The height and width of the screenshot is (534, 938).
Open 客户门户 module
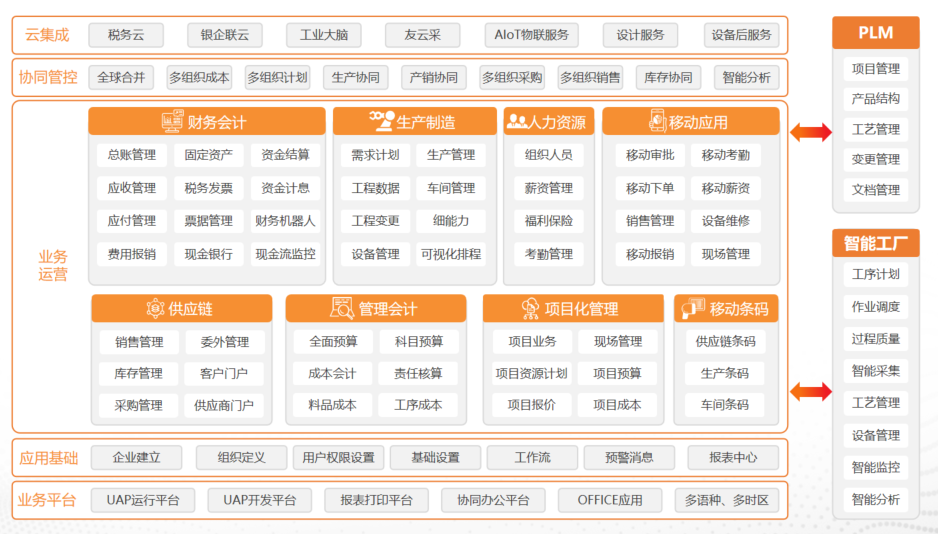pyautogui.click(x=224, y=374)
